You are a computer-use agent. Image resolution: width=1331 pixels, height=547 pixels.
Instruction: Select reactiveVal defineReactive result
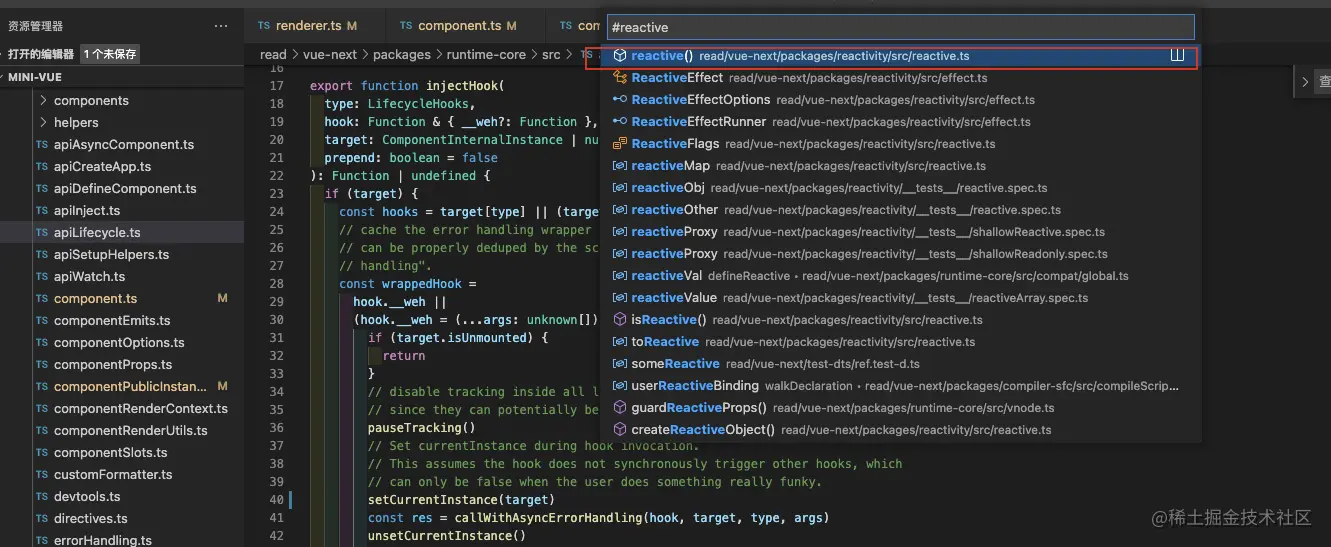point(901,276)
